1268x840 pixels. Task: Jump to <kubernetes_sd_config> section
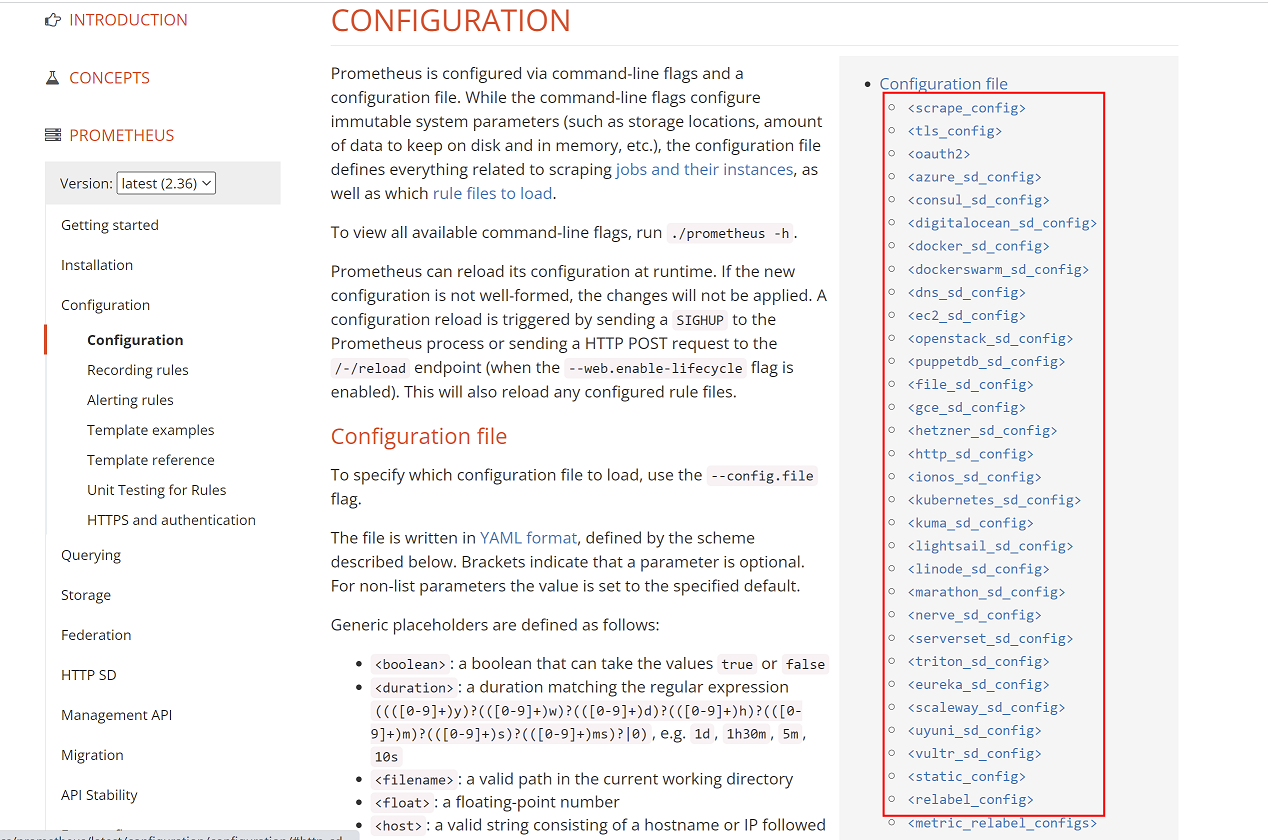[x=994, y=500]
